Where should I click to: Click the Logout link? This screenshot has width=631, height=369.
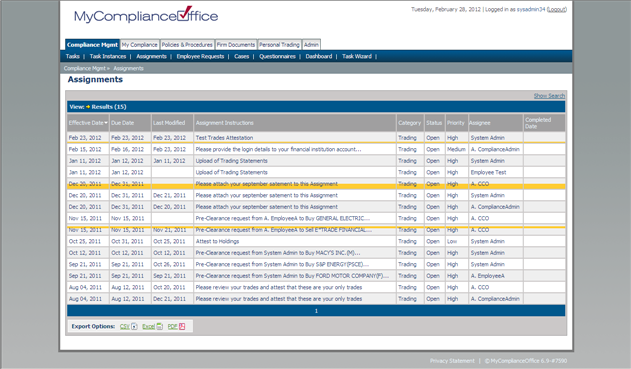tap(557, 9)
